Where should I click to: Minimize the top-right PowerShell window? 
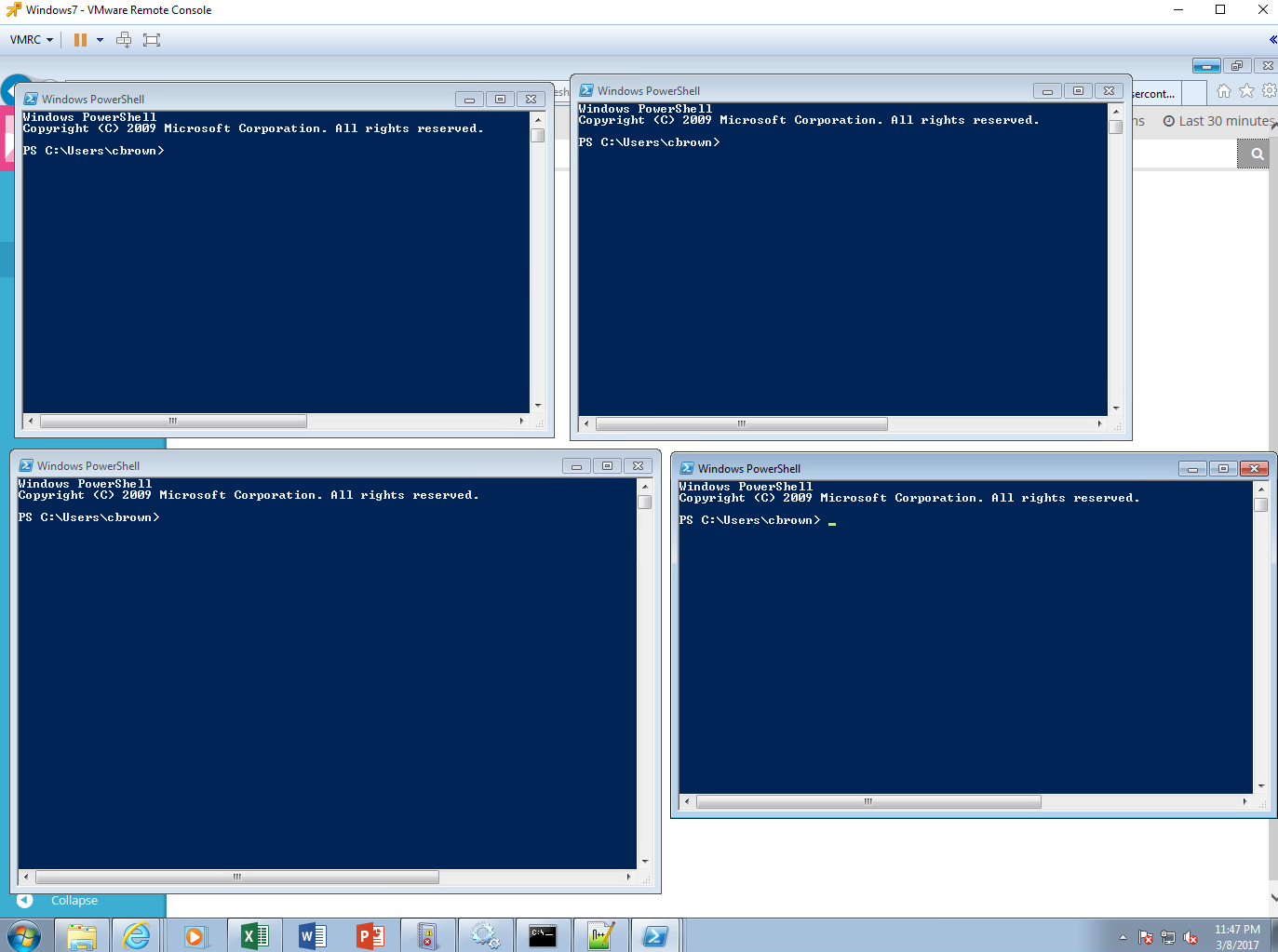(1047, 91)
